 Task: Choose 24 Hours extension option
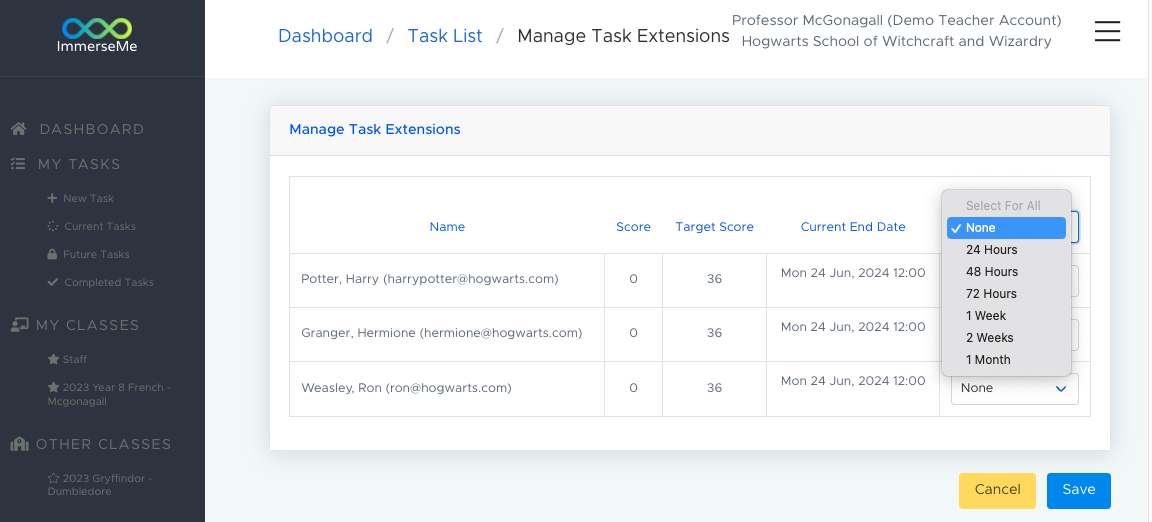coord(1007,250)
